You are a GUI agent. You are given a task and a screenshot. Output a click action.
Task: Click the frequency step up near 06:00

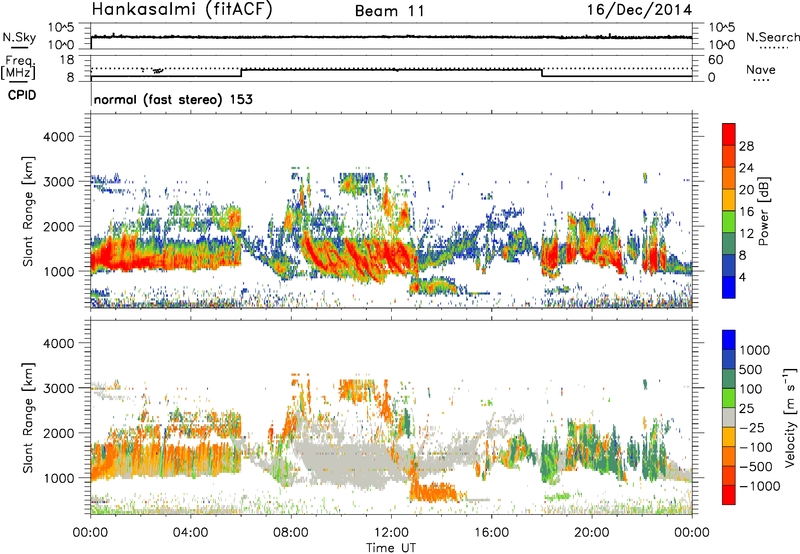tap(241, 73)
